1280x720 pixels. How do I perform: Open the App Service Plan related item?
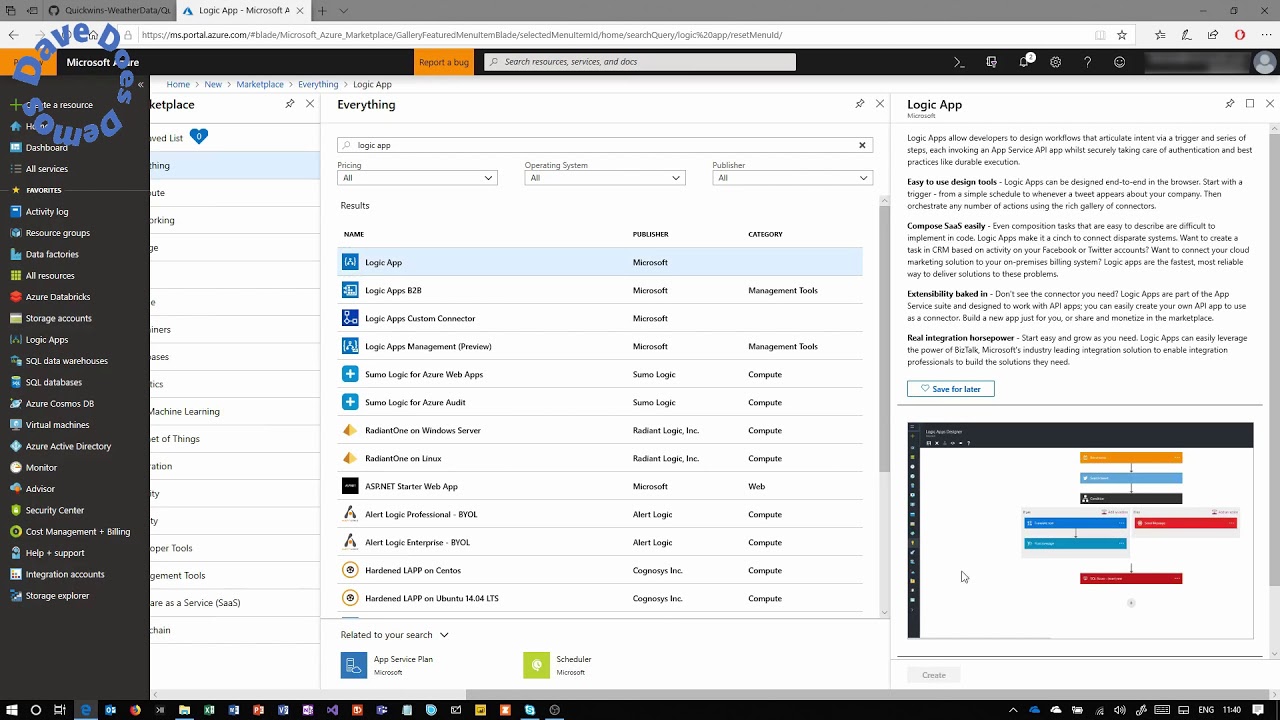coord(388,665)
